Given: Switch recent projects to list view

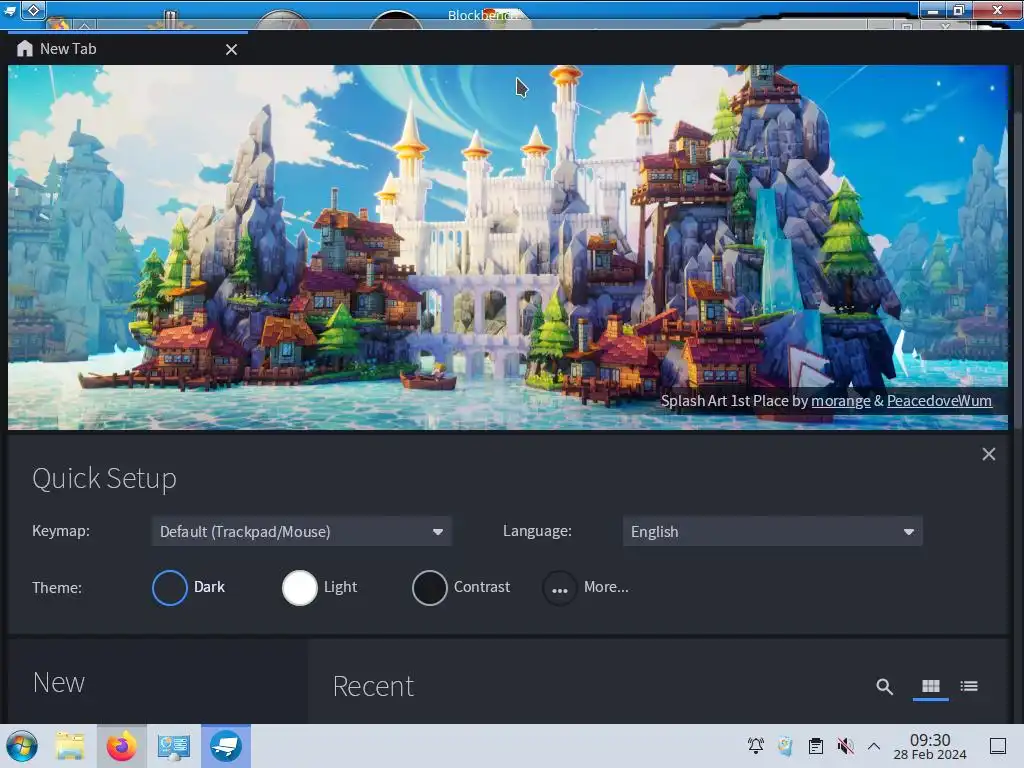Looking at the screenshot, I should [969, 686].
